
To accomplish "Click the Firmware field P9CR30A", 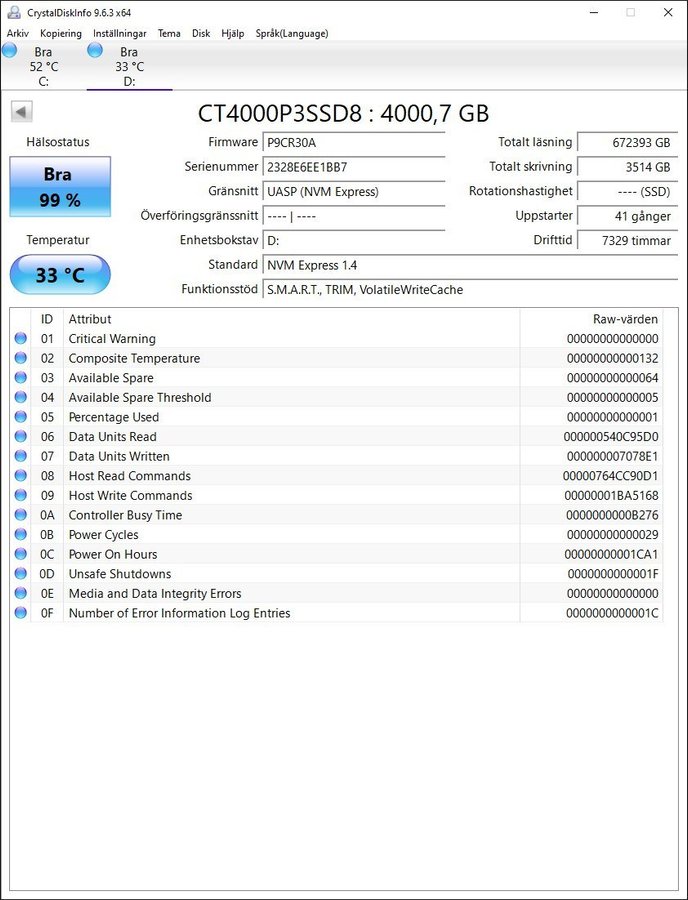I will pyautogui.click(x=353, y=143).
